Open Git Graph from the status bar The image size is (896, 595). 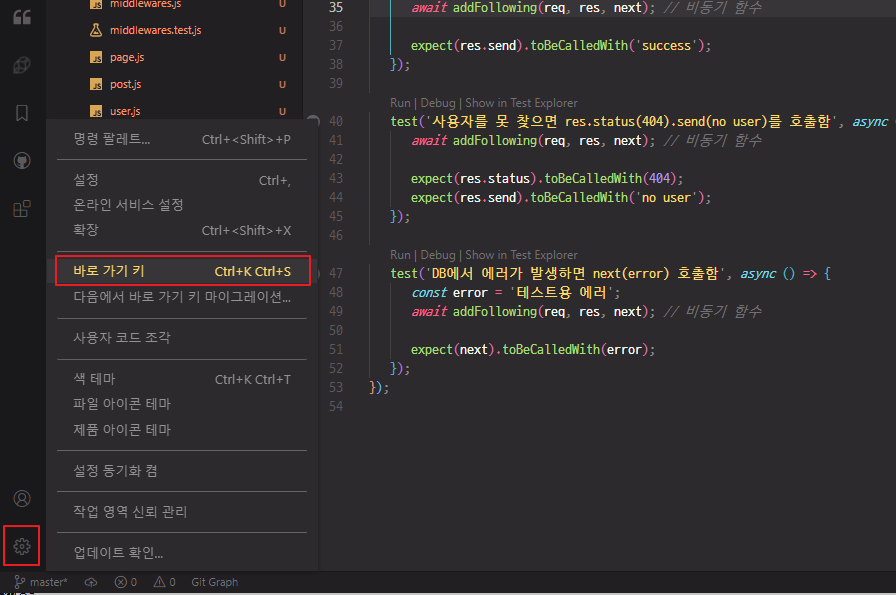click(214, 582)
